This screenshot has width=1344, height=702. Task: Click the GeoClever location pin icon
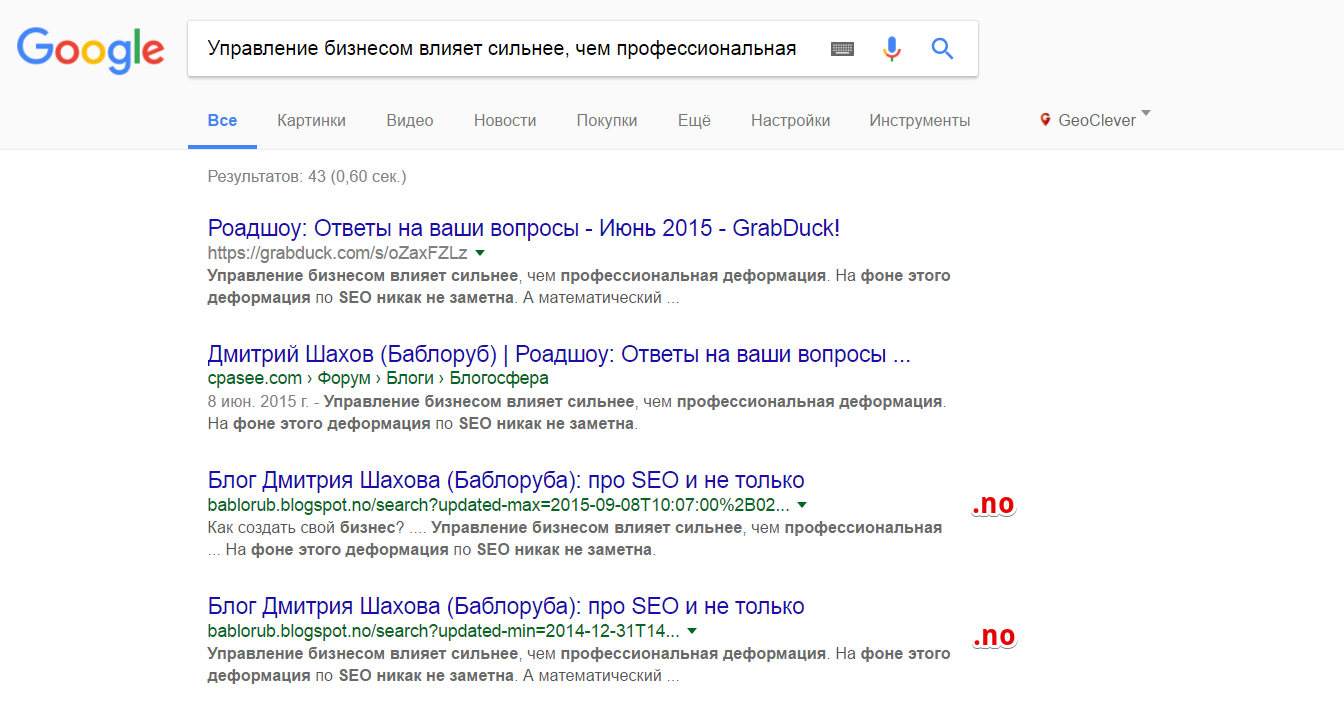1046,120
